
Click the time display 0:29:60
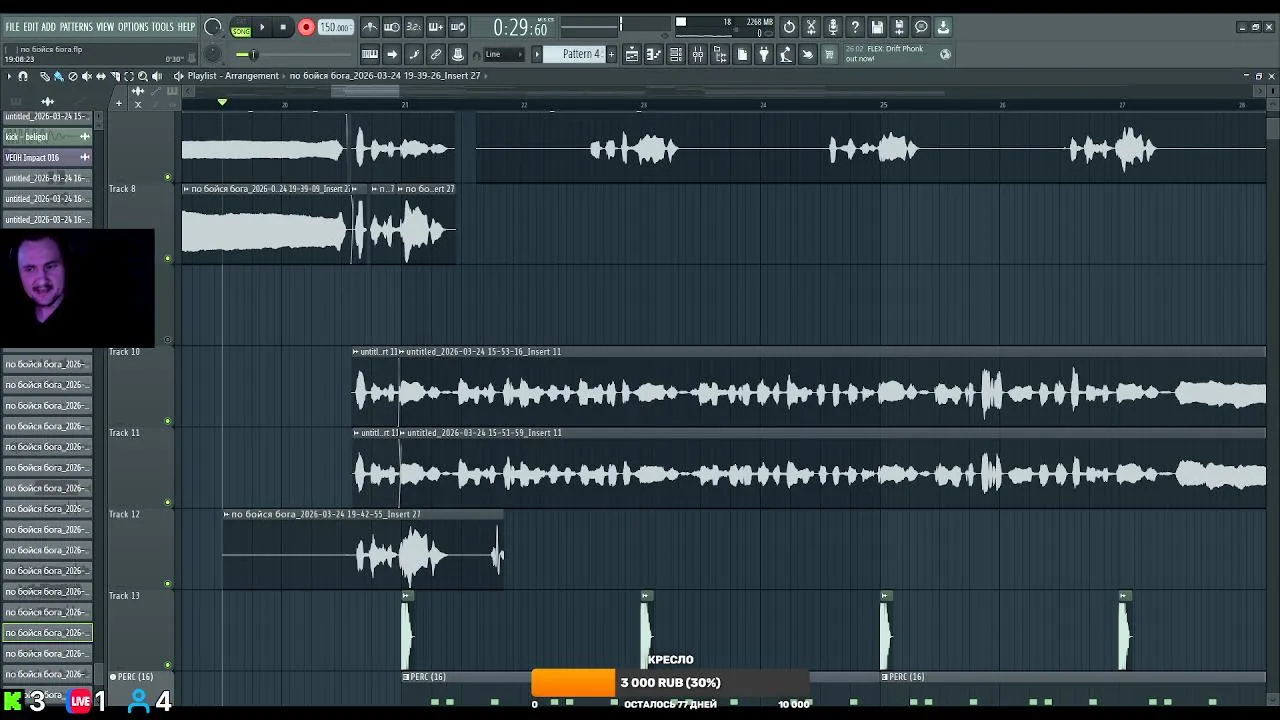click(x=521, y=28)
